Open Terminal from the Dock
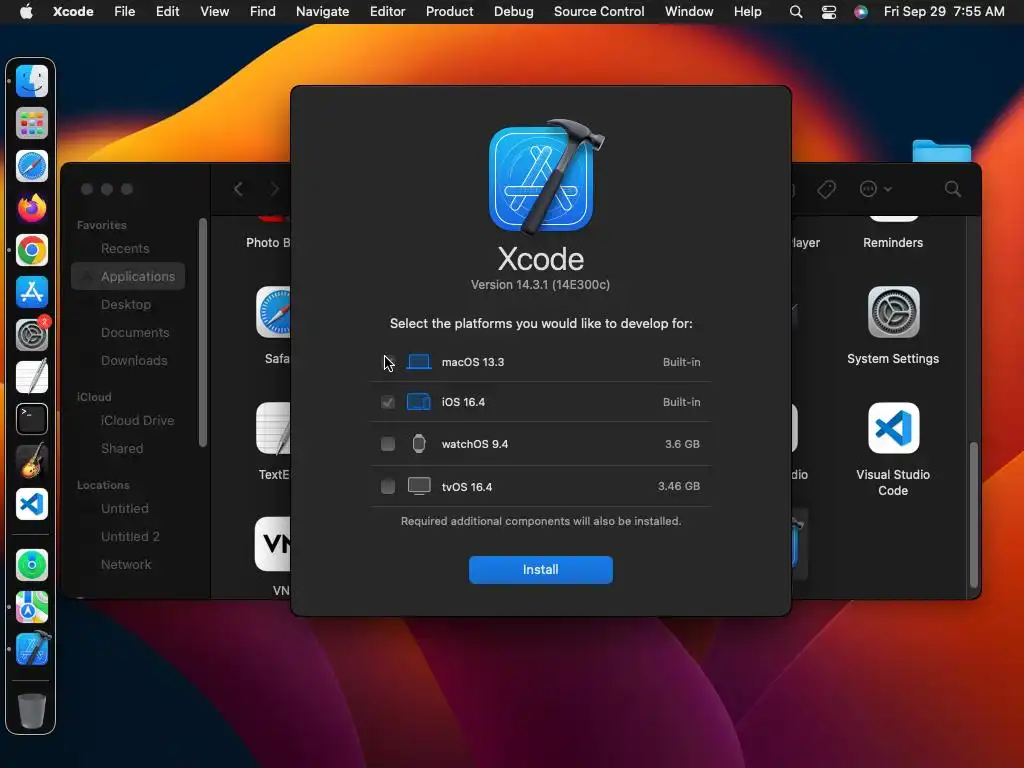1024x768 pixels. tap(31, 419)
